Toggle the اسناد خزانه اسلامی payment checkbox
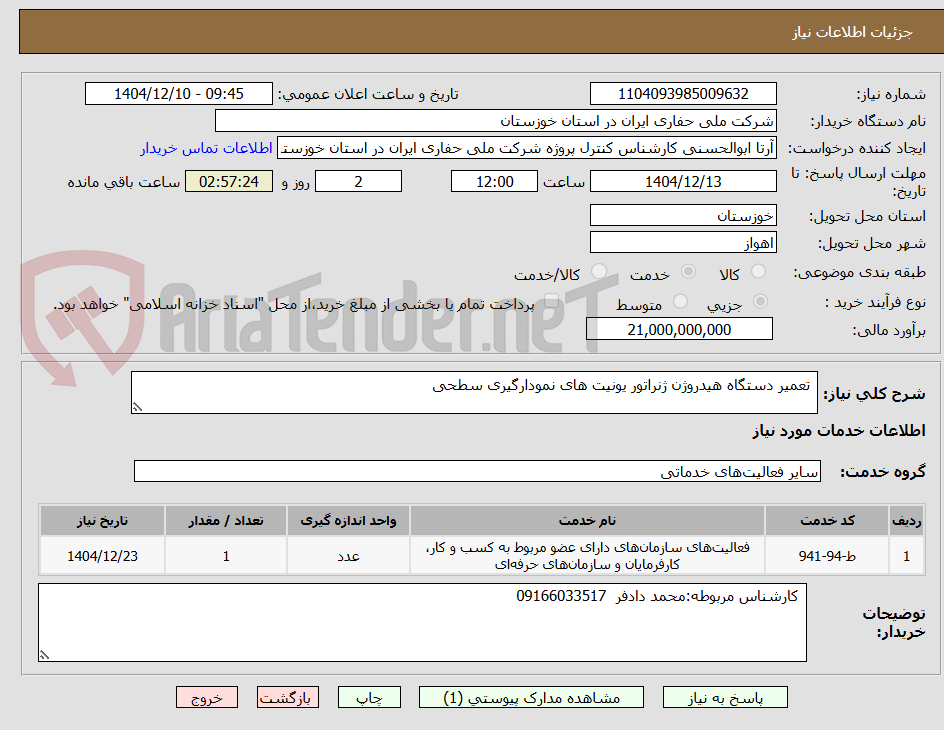This screenshot has height=730, width=944. [x=550, y=302]
